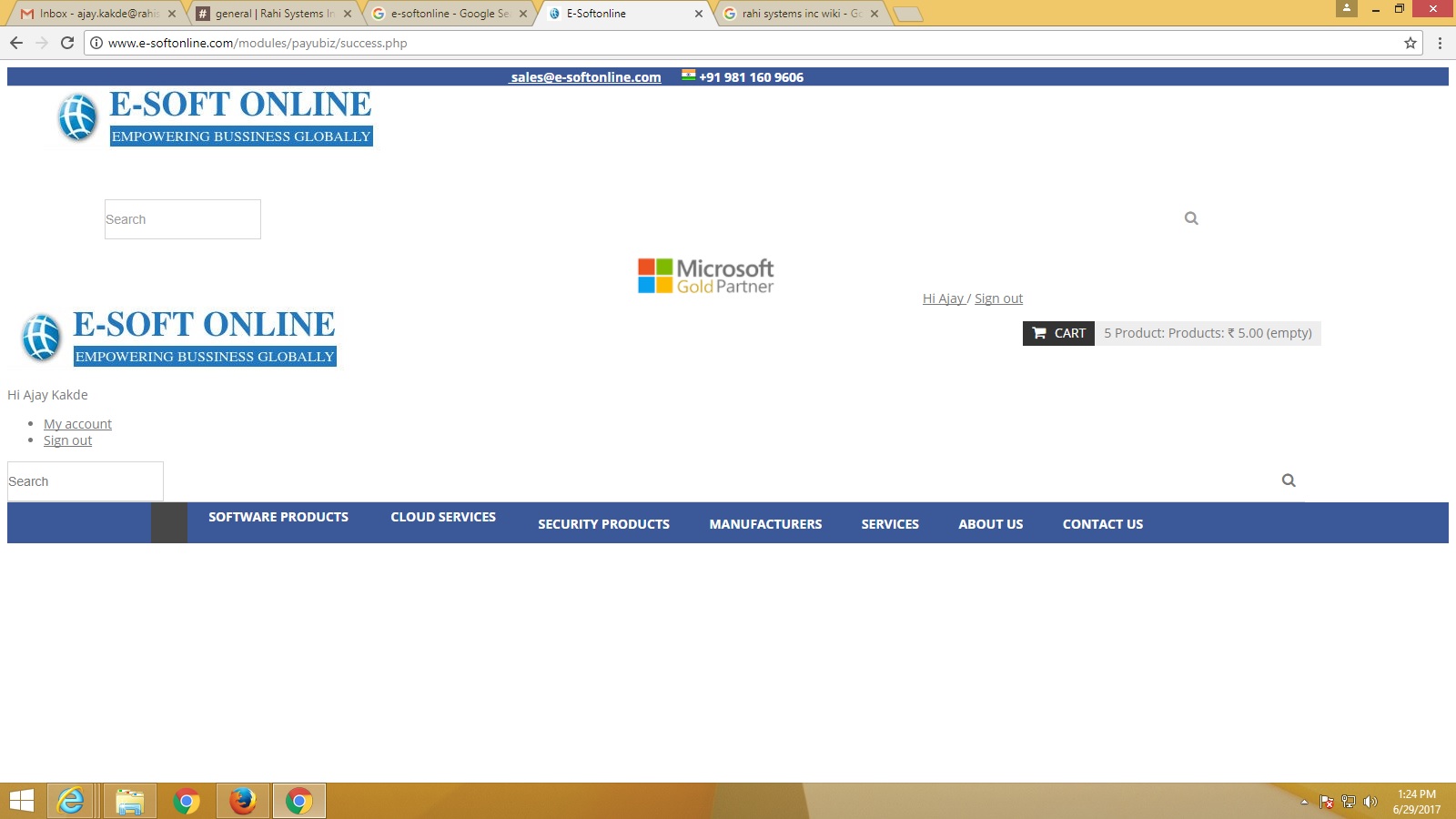Open the Security Products menu

(x=603, y=524)
